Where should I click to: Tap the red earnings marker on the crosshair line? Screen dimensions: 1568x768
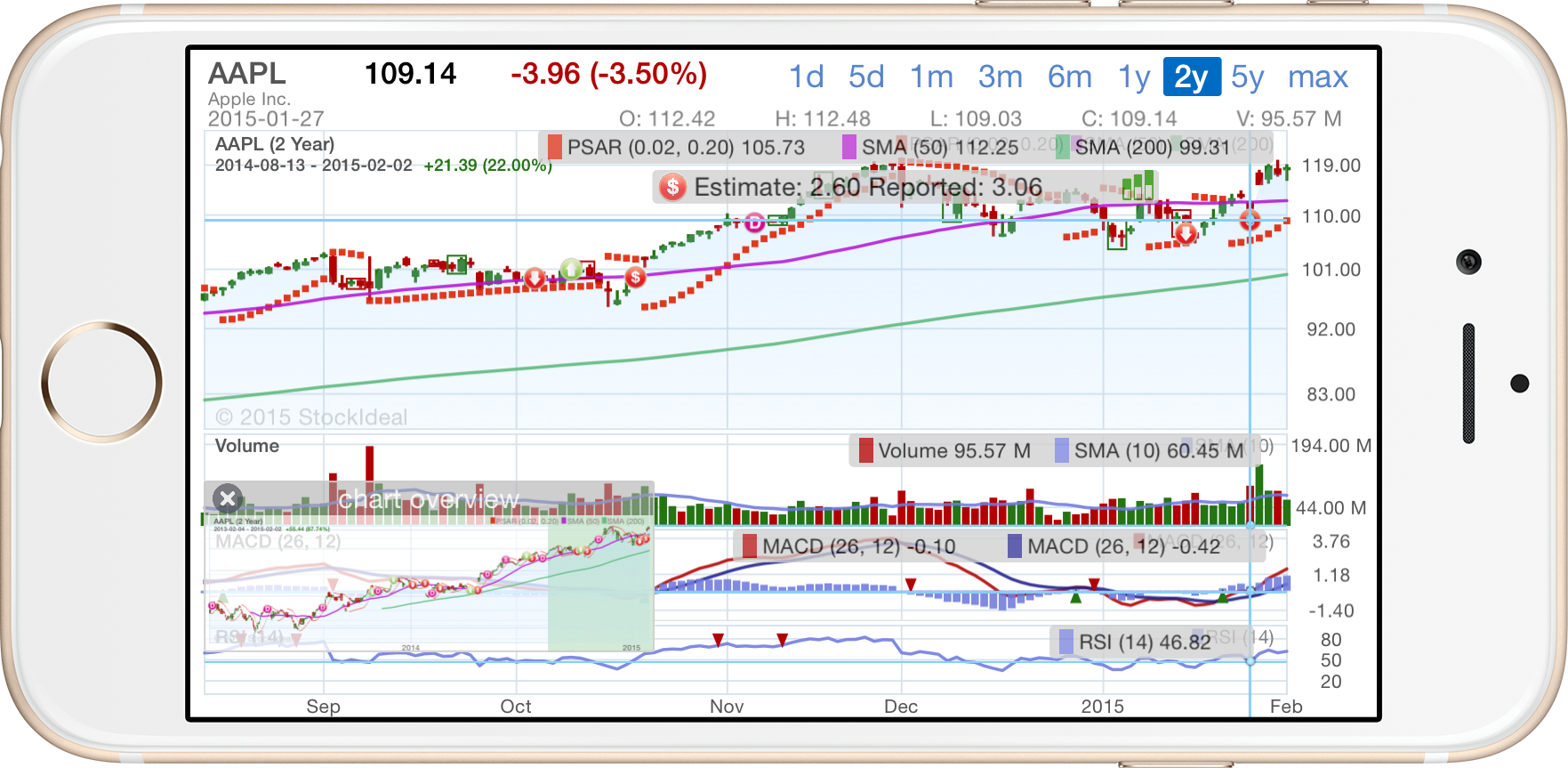tap(1250, 220)
